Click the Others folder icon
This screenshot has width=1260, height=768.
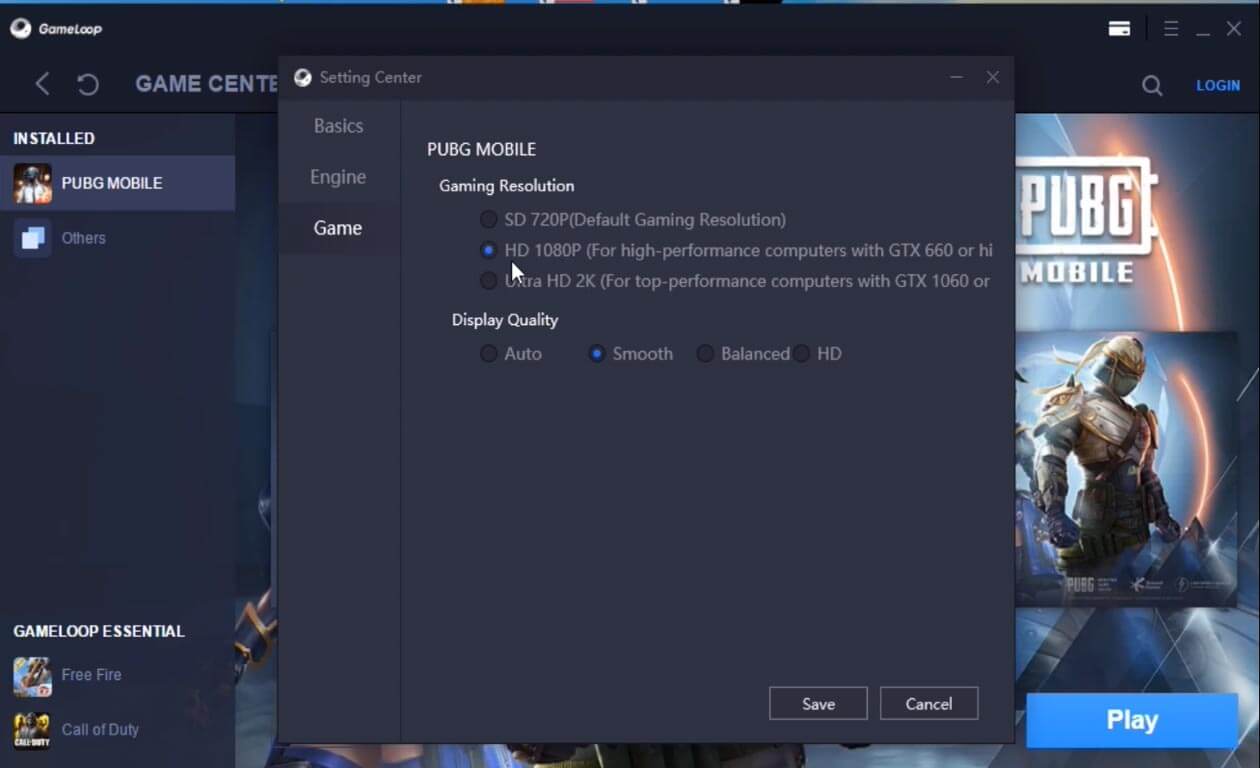coord(32,238)
